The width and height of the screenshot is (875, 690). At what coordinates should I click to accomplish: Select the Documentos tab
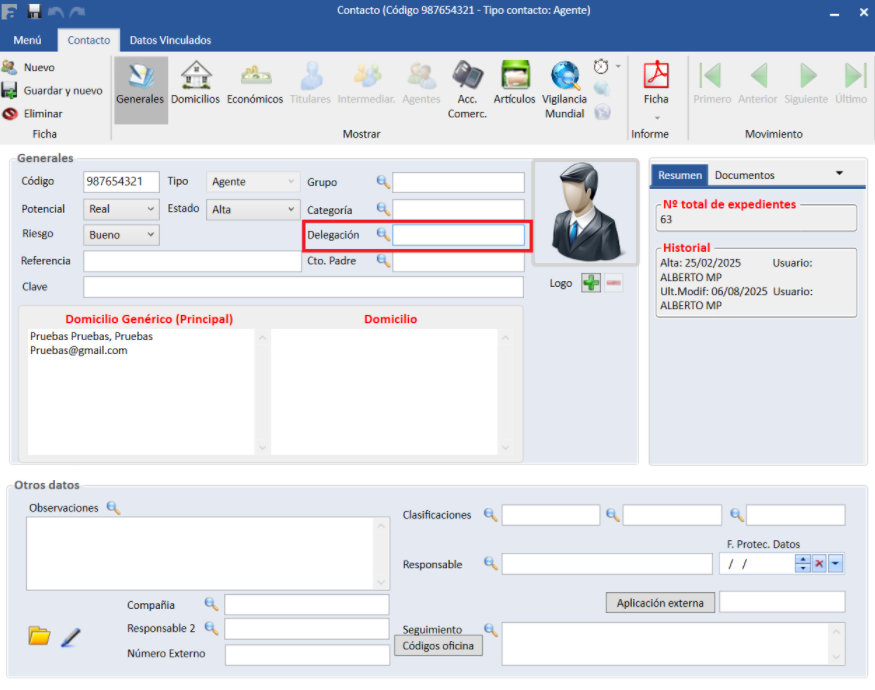pos(744,175)
